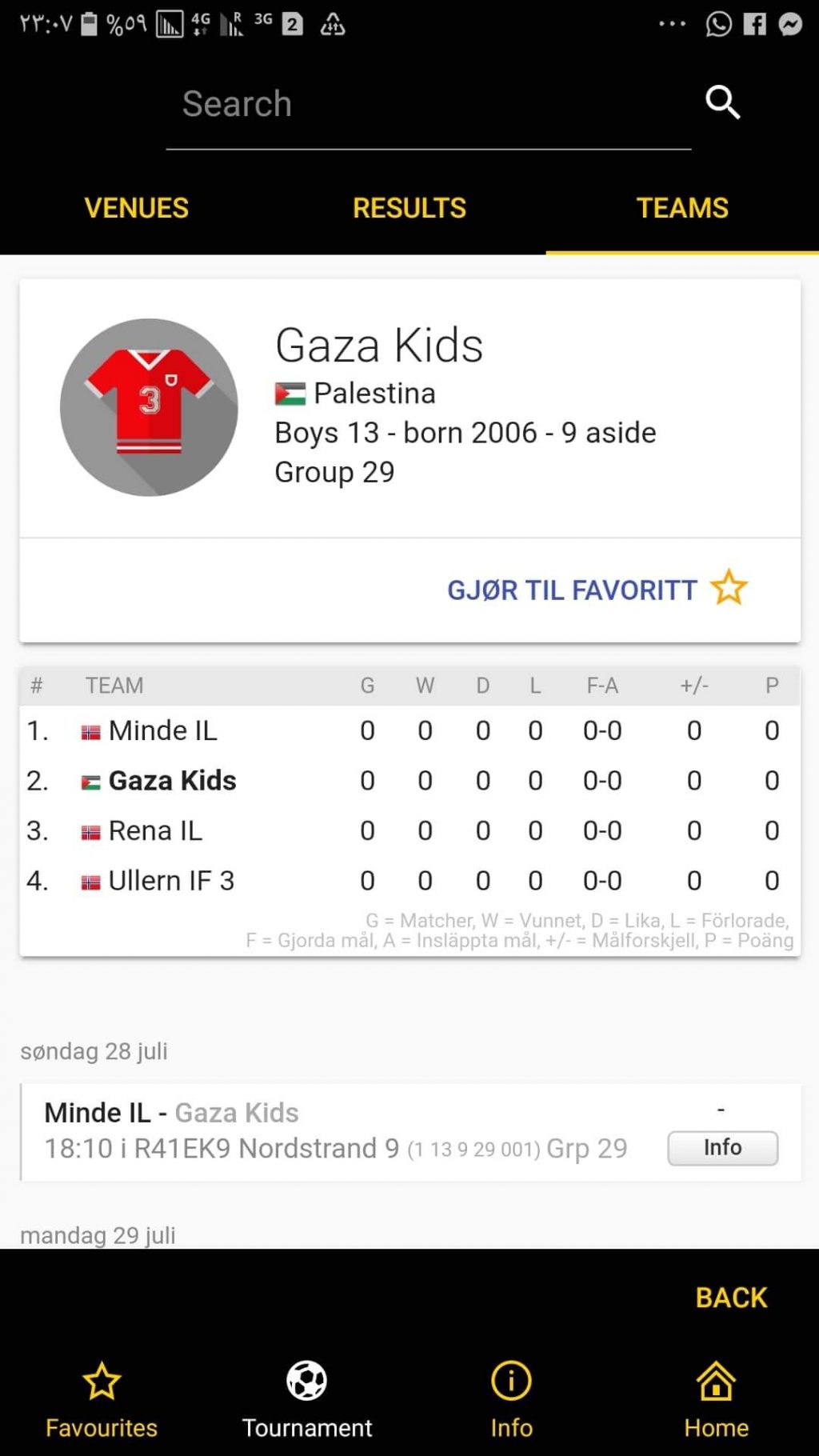Click the Info button for the Minde IL match
Viewport: 819px width, 1456px height.
722,1148
